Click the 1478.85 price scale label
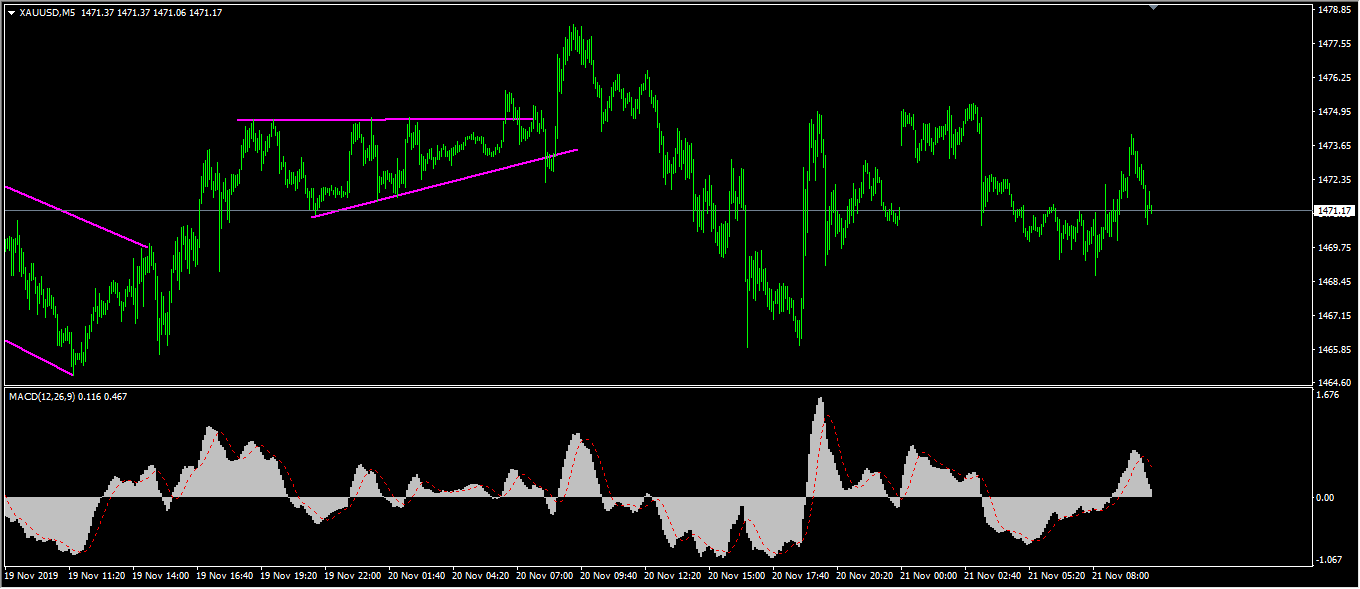Viewport: 1360px width, 589px height. [1335, 10]
